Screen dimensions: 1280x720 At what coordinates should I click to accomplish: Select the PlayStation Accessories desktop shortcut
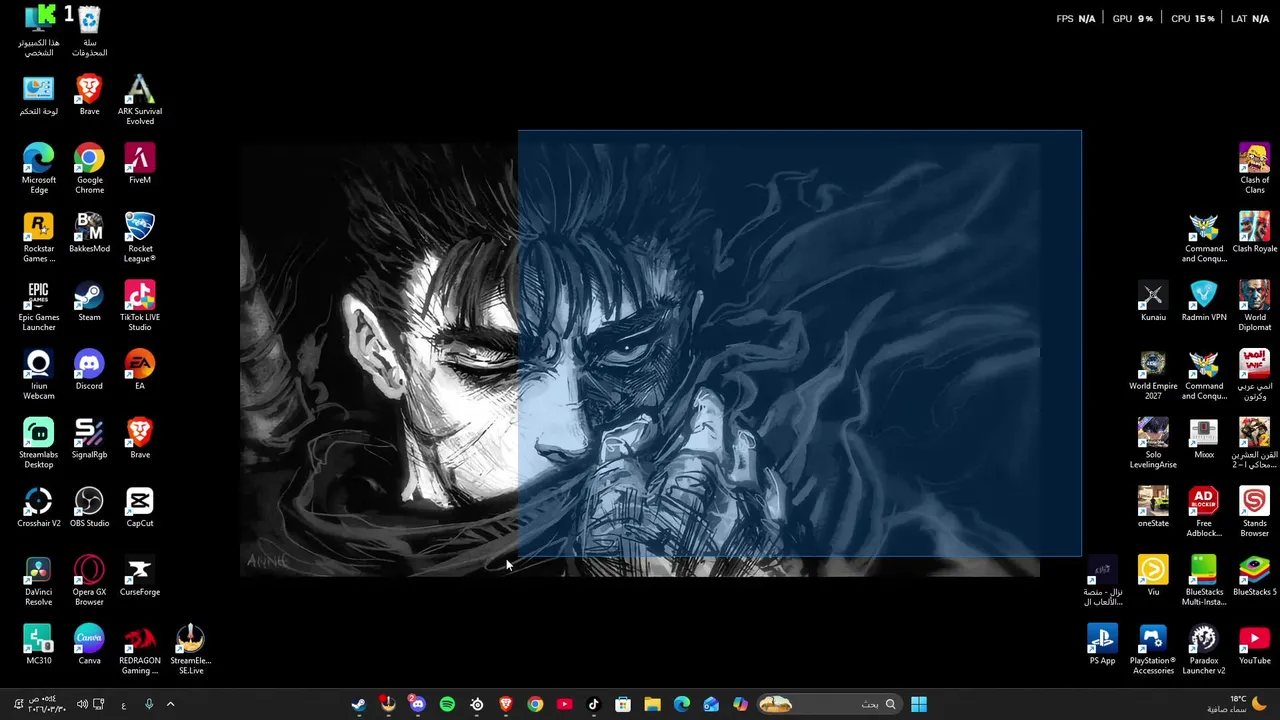(x=1153, y=649)
